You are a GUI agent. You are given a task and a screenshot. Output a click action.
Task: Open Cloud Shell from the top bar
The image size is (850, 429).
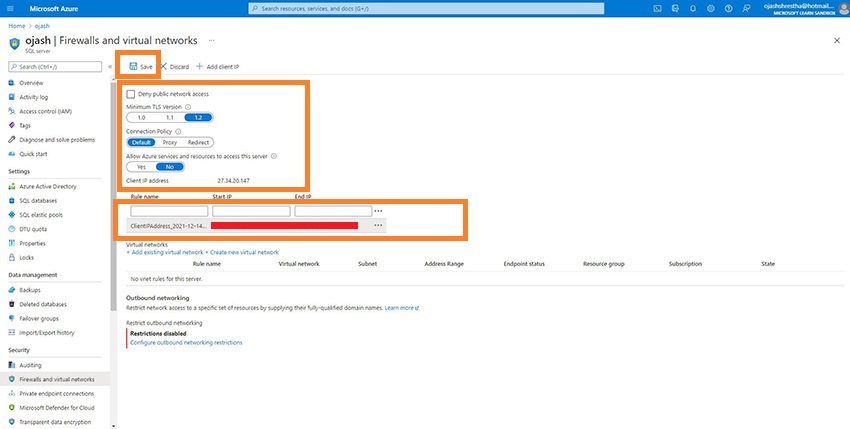coord(657,9)
